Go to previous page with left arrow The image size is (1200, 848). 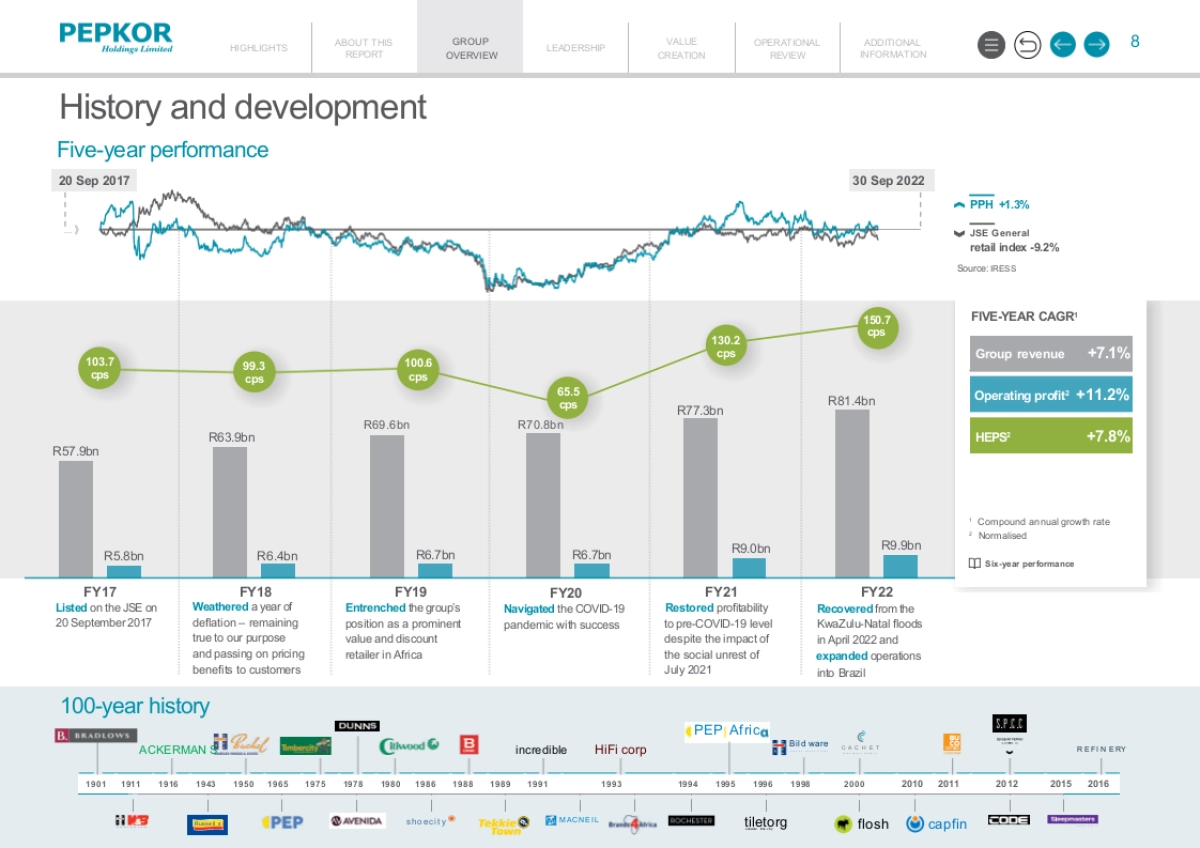click(1062, 45)
